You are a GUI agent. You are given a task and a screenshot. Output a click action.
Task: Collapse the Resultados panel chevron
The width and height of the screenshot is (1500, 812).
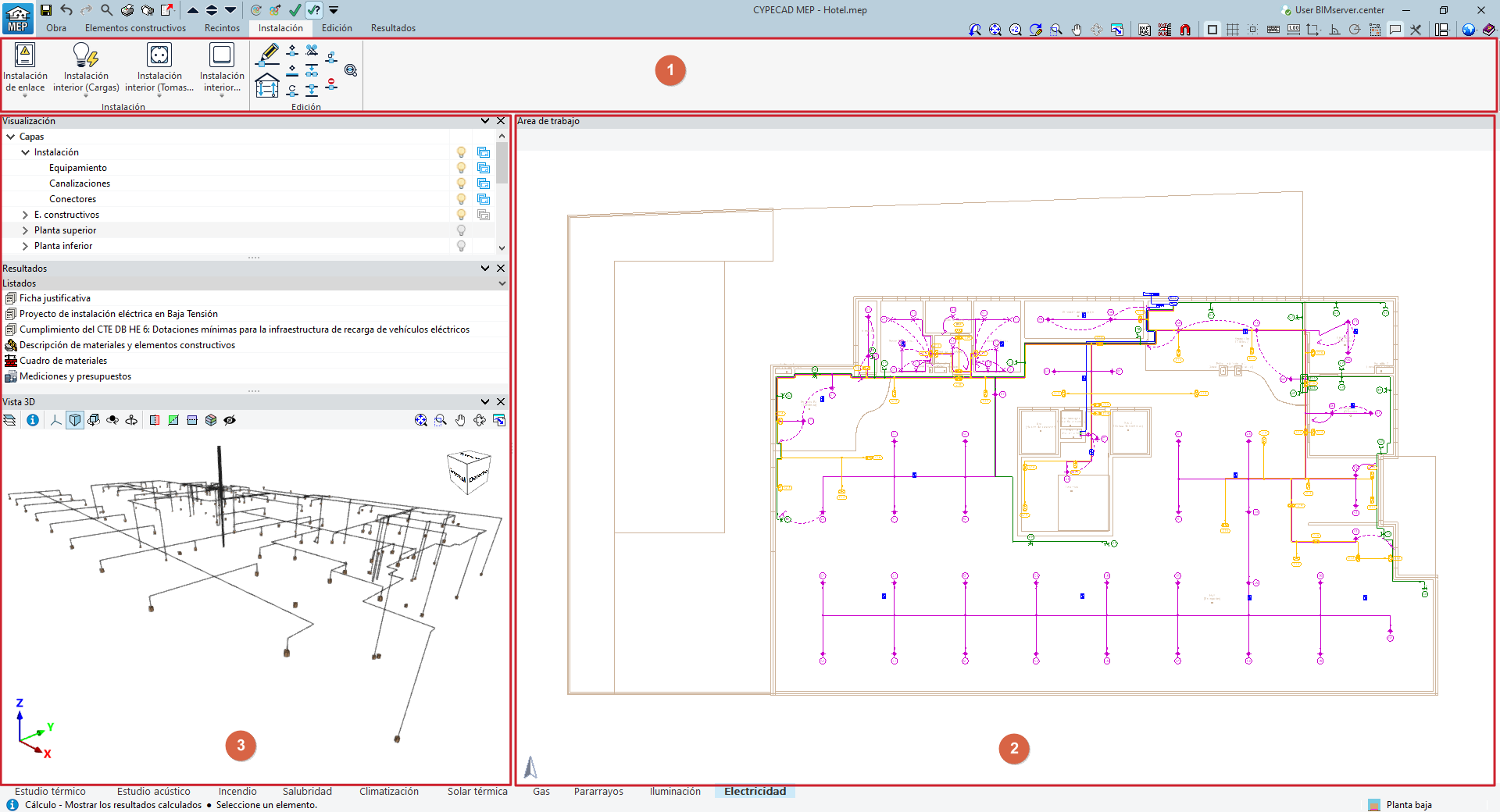[x=485, y=269]
